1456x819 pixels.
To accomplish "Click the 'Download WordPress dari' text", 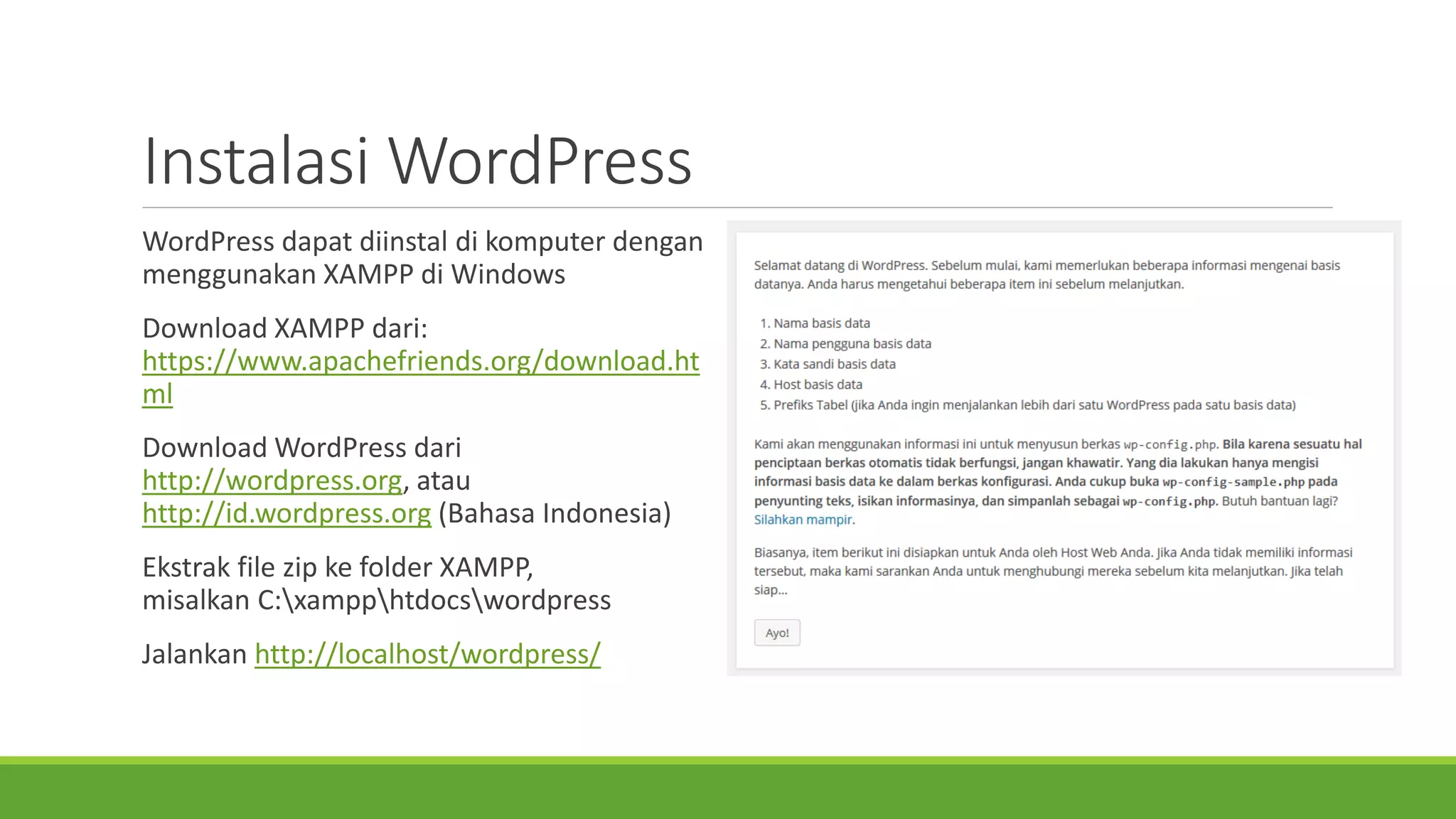I will 301,448.
